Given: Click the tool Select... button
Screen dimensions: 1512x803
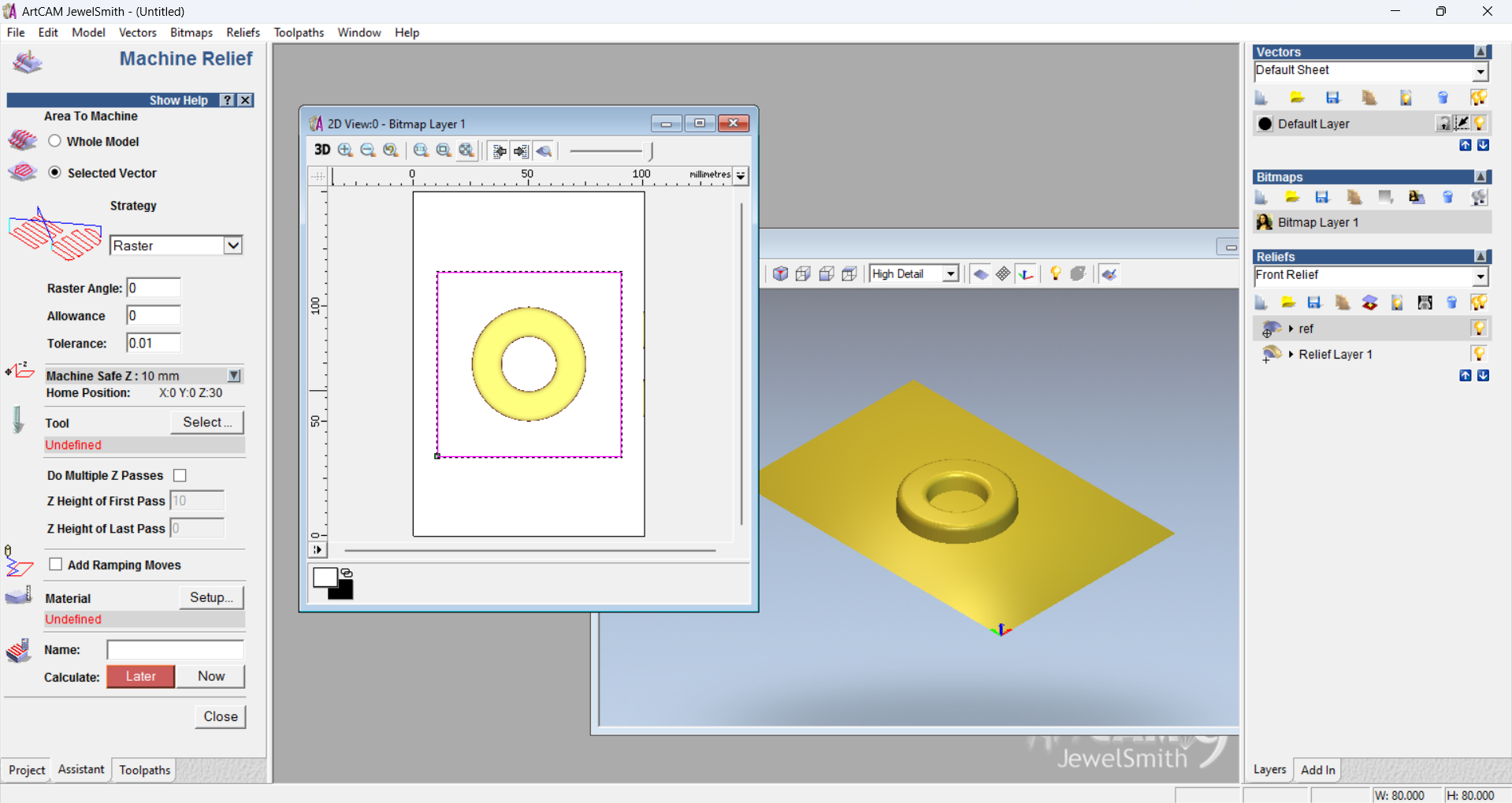Looking at the screenshot, I should click(x=207, y=422).
